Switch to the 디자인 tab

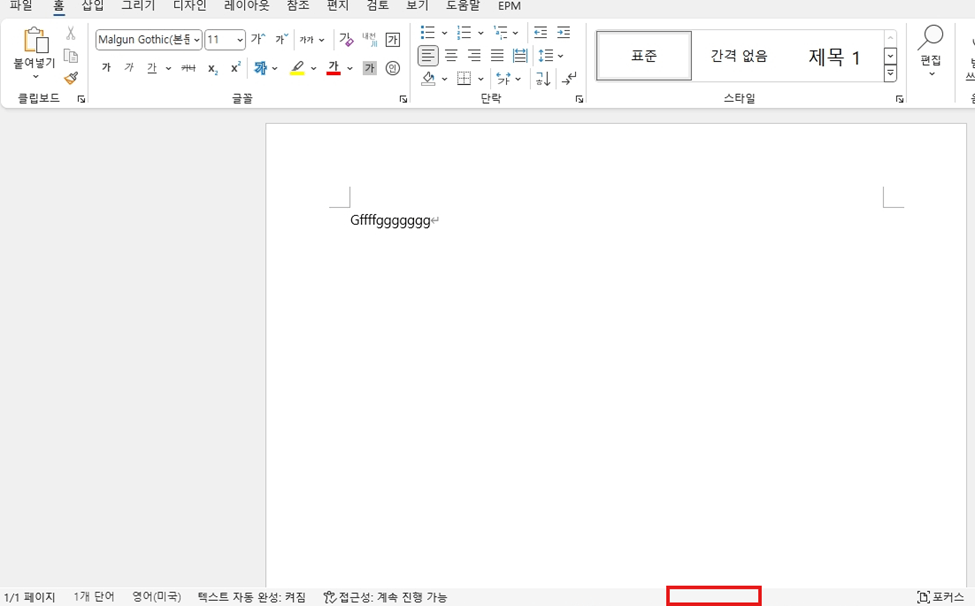(x=190, y=6)
